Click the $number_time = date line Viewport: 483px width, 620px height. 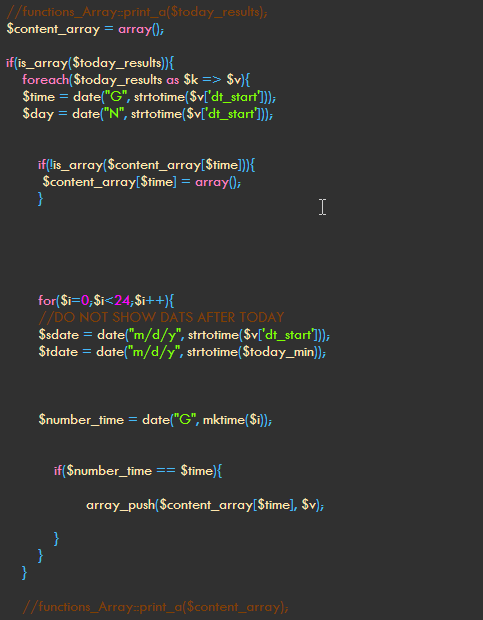click(155, 420)
